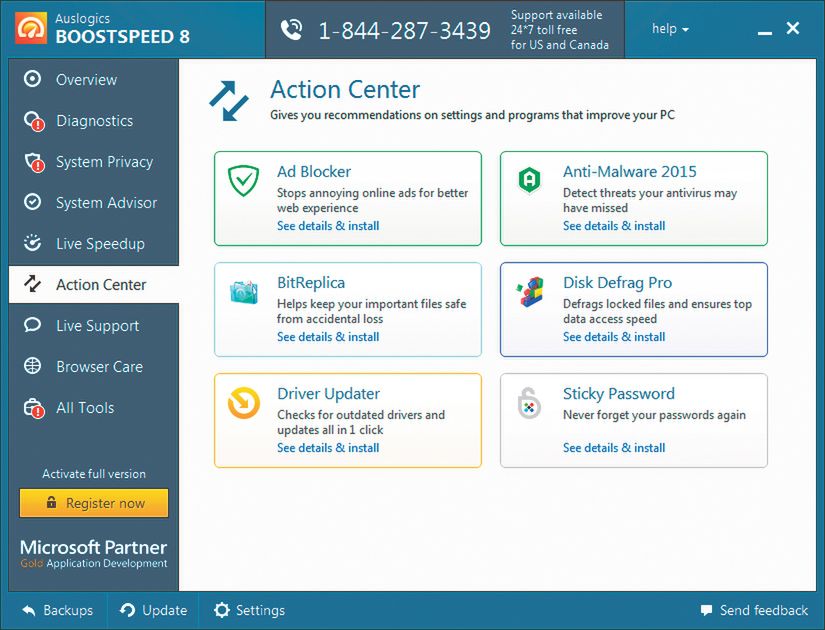The height and width of the screenshot is (630, 825).
Task: Open Settings from the bottom bar
Action: [x=249, y=610]
